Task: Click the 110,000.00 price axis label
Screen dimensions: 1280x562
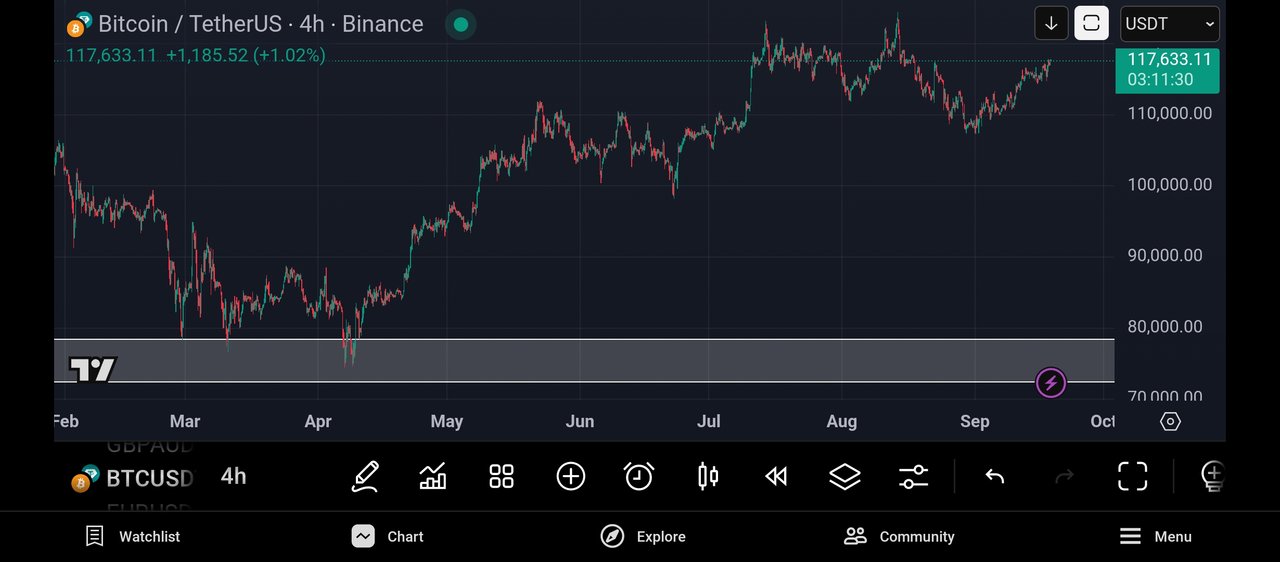Action: tap(1170, 113)
